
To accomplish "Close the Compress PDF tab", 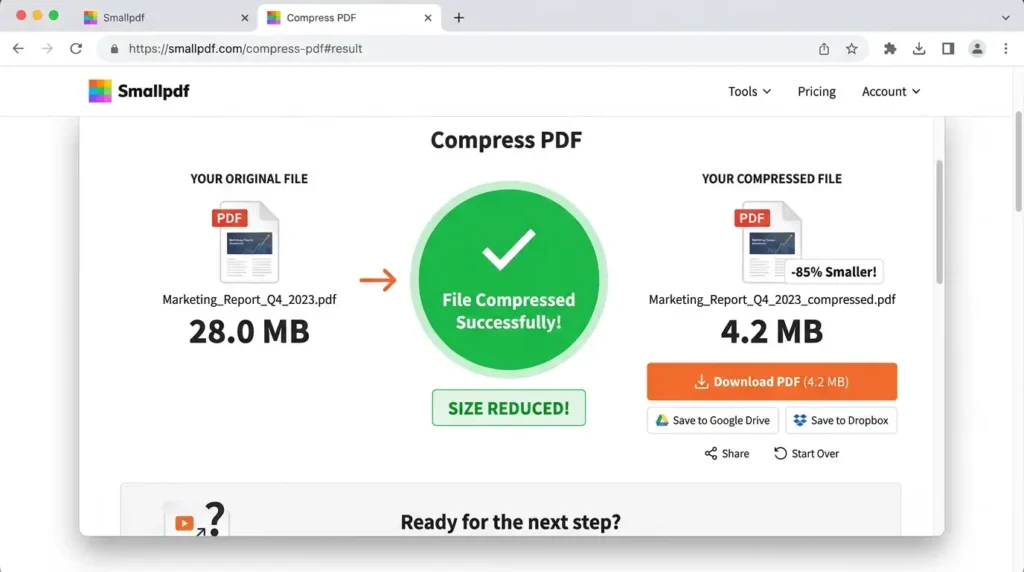I will pos(428,18).
